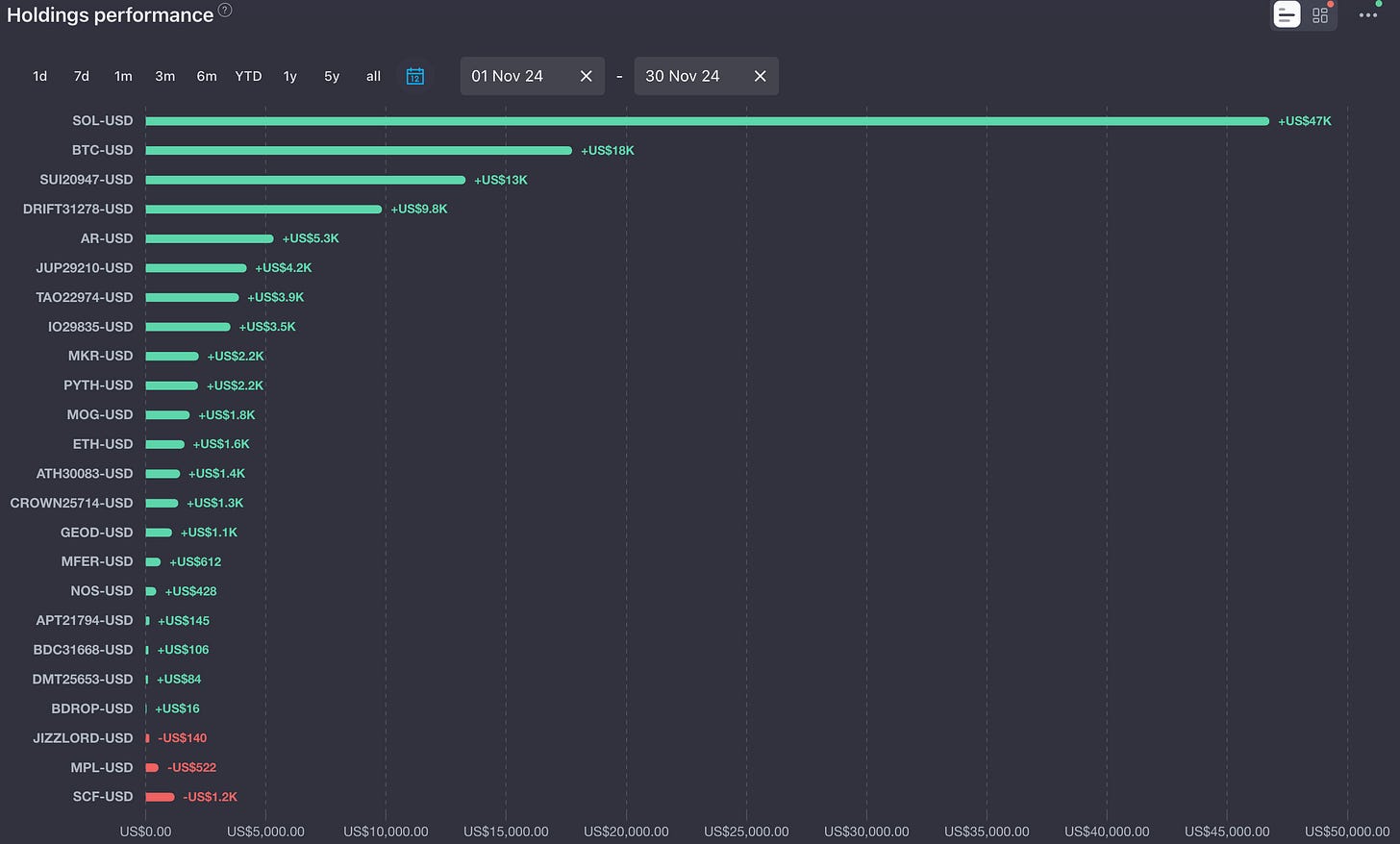Viewport: 1400px width, 844px height.
Task: Click the AR-USD holding label
Action: (x=107, y=238)
